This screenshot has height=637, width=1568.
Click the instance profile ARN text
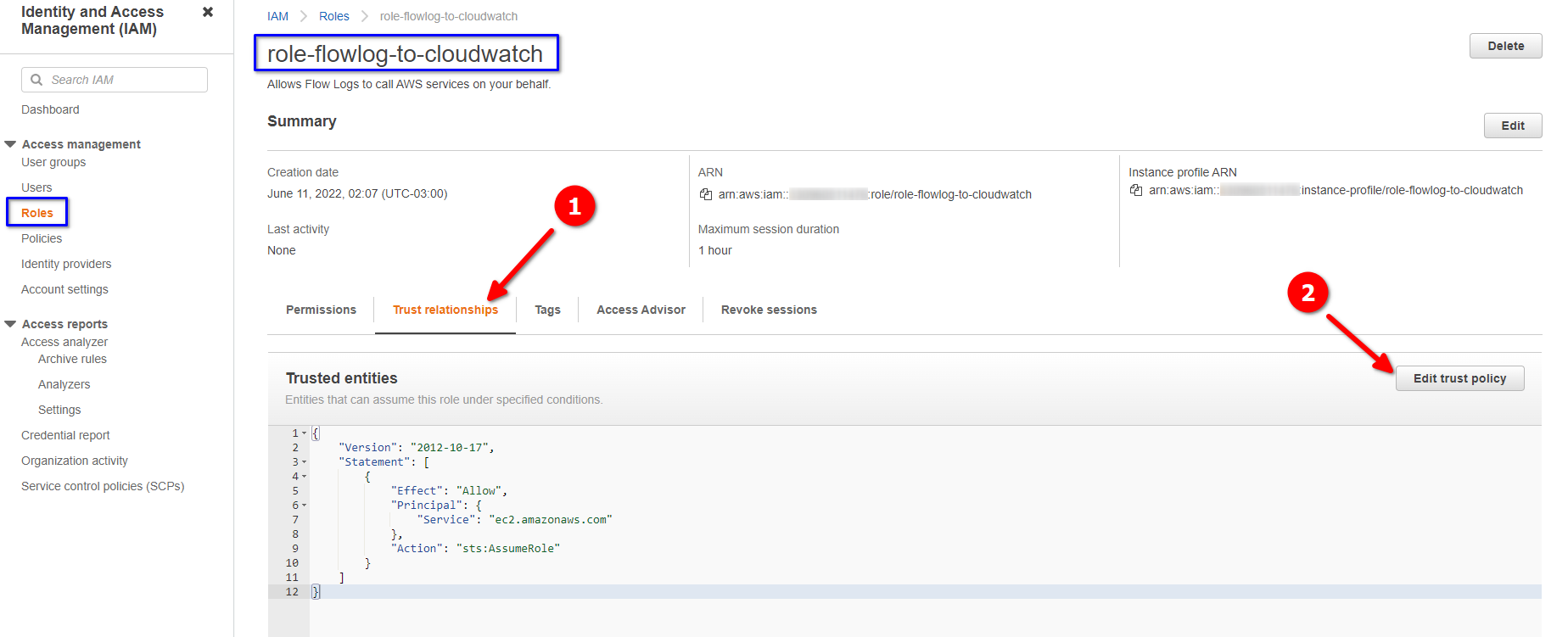(x=1336, y=190)
